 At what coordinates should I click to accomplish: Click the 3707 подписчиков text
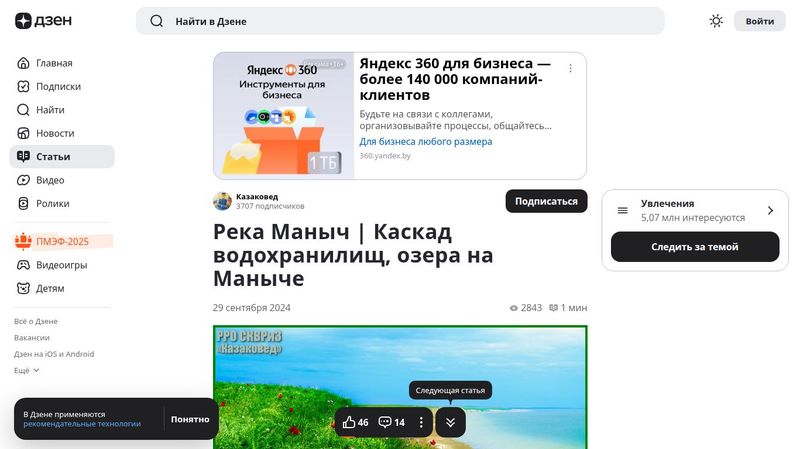[270, 206]
